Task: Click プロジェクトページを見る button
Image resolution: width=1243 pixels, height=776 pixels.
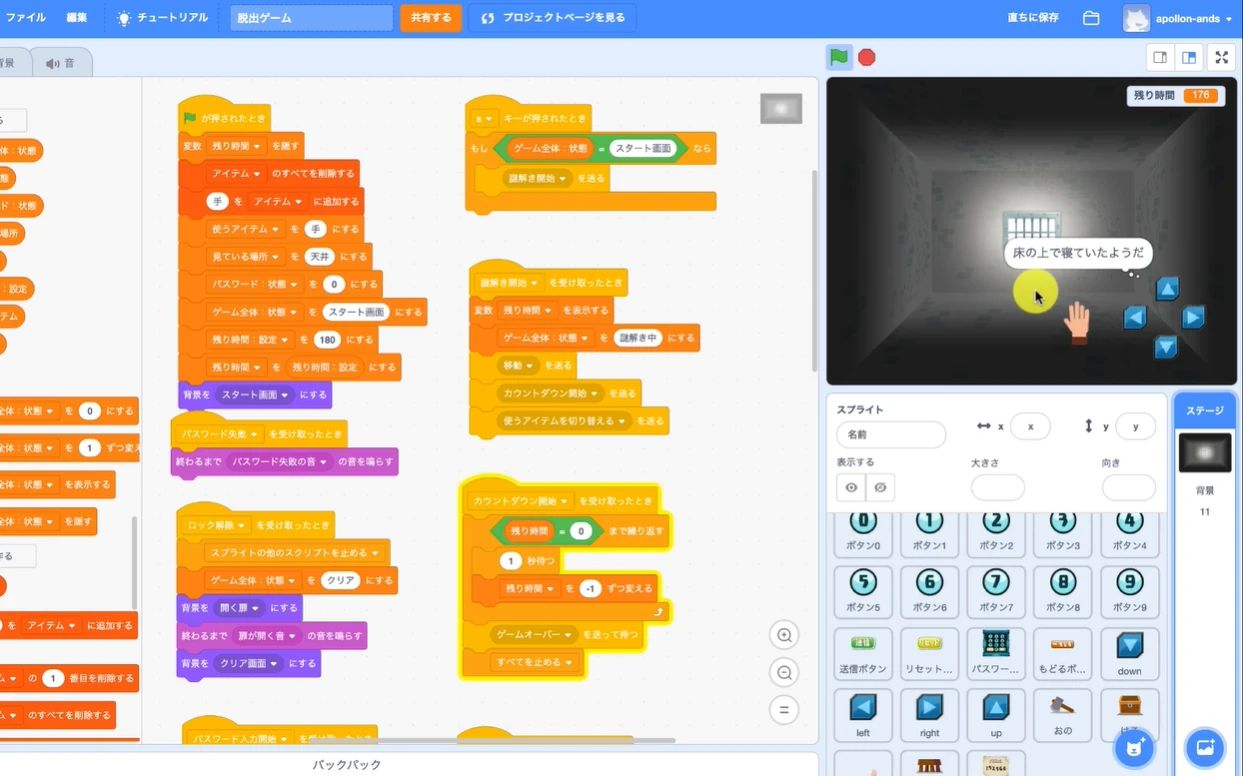Action: [x=552, y=18]
